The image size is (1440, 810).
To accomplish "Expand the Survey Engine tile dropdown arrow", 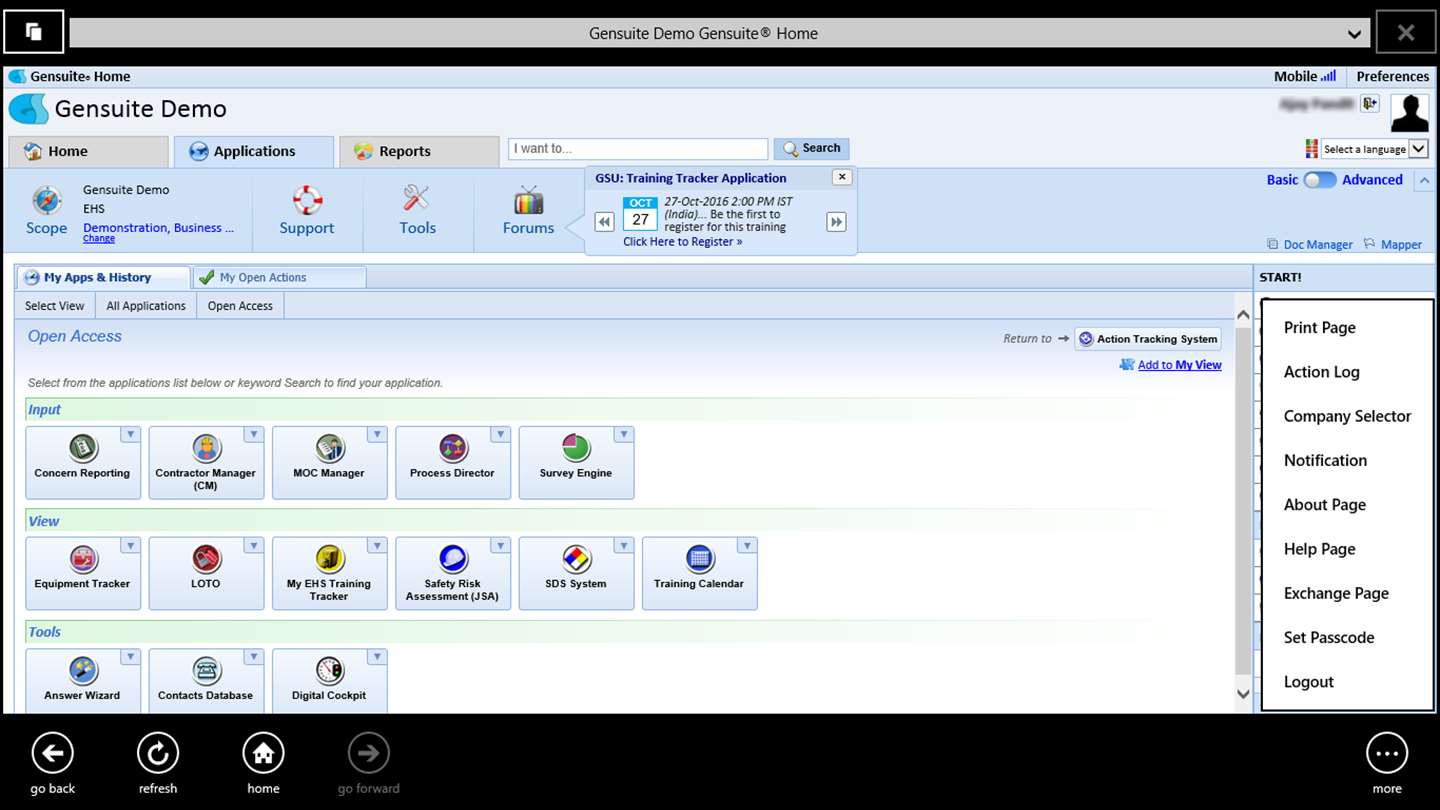I will [624, 435].
